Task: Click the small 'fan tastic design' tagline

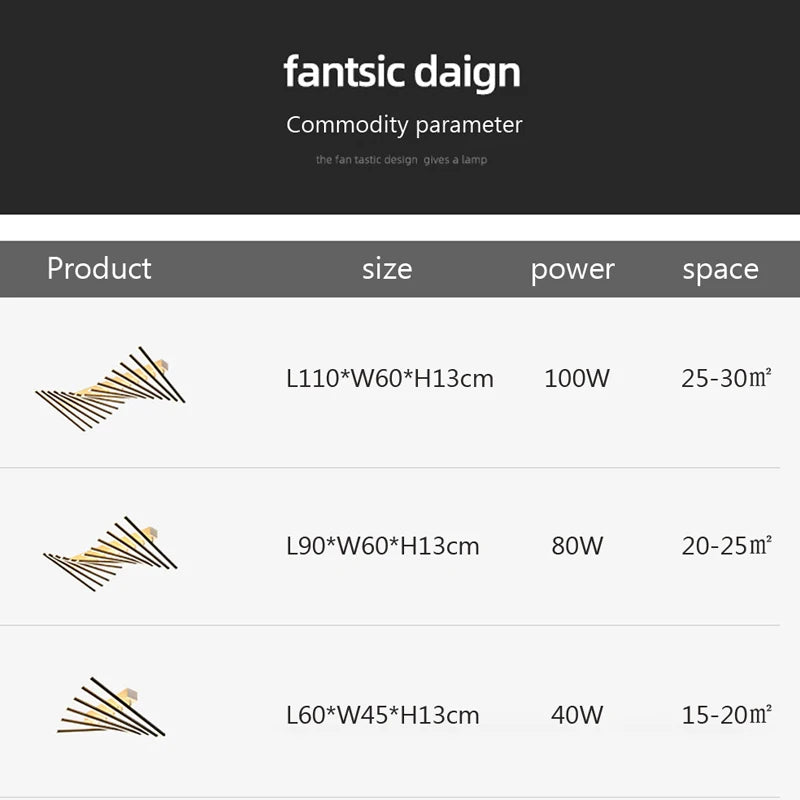Action: [401, 160]
